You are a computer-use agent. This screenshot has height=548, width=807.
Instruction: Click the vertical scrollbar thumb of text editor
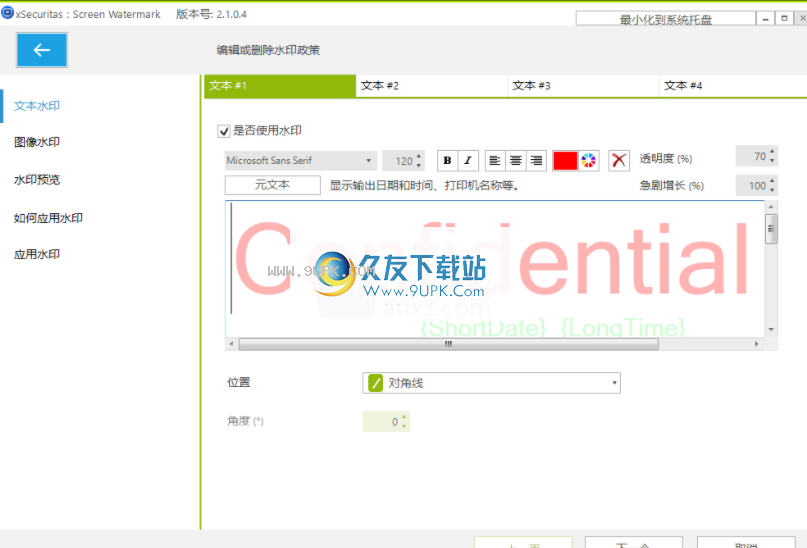coord(771,228)
